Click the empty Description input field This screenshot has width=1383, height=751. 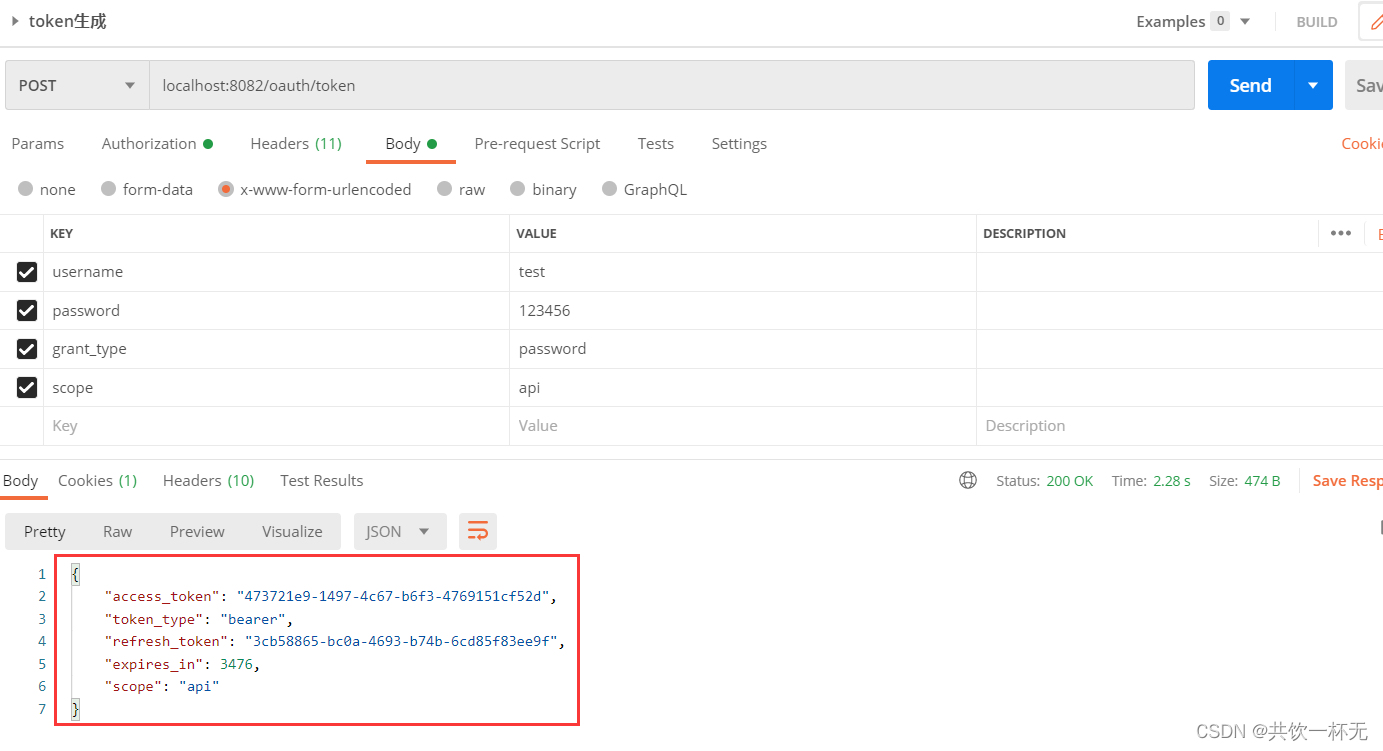point(1179,426)
